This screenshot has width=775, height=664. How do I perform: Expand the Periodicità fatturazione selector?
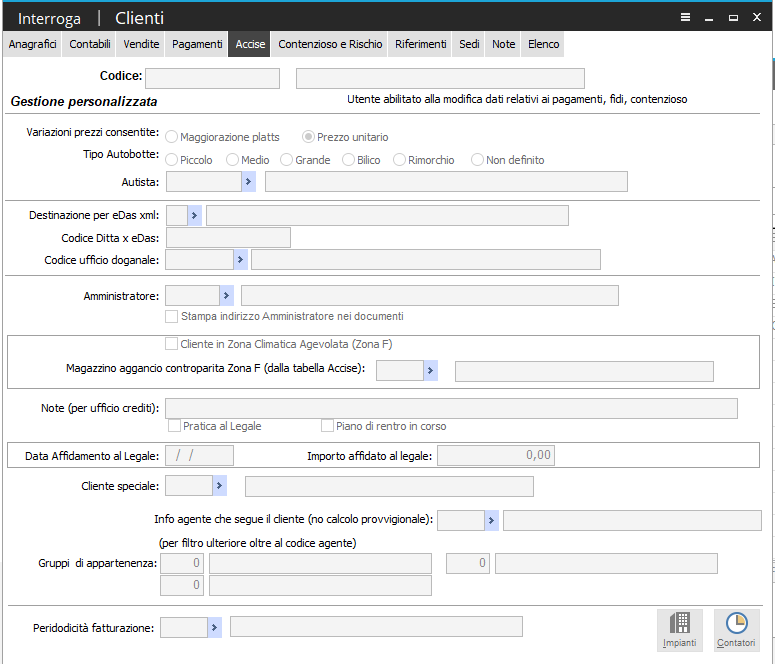(x=215, y=627)
